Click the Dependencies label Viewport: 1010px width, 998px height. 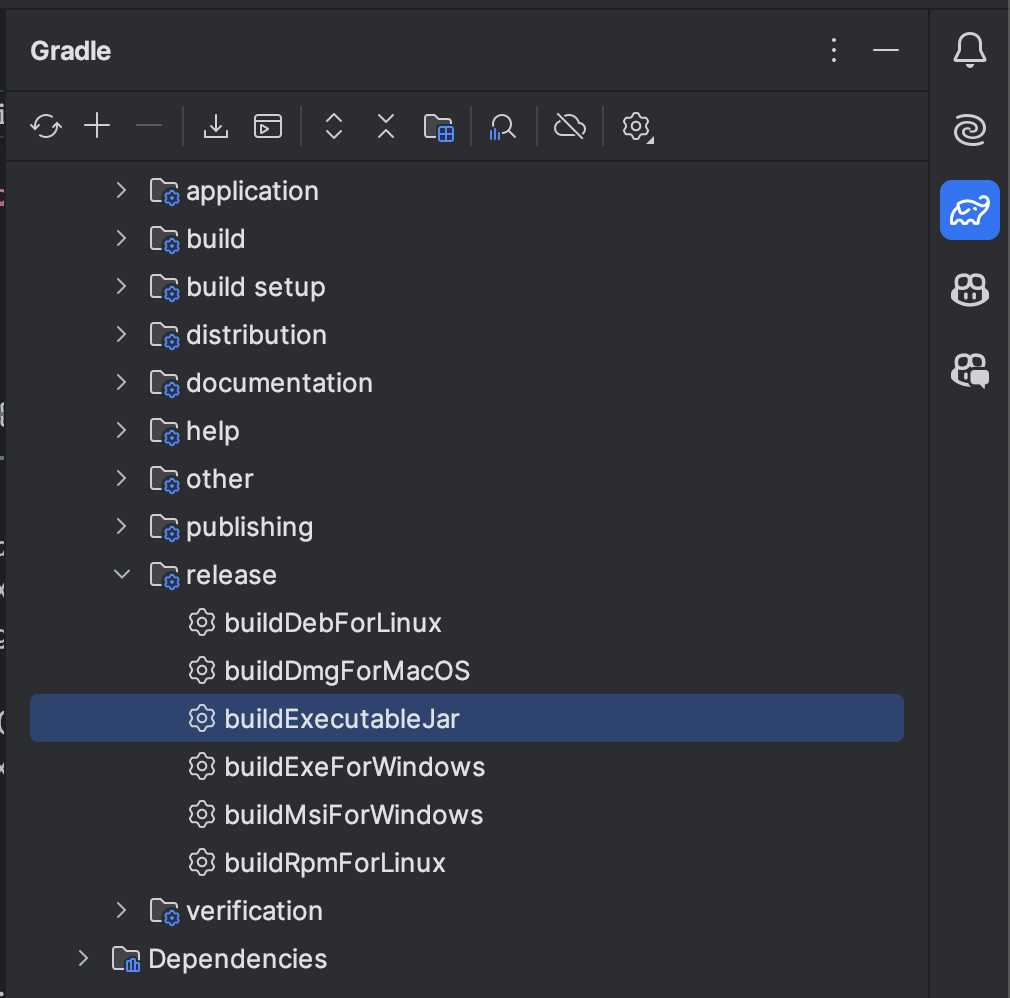coord(238,959)
